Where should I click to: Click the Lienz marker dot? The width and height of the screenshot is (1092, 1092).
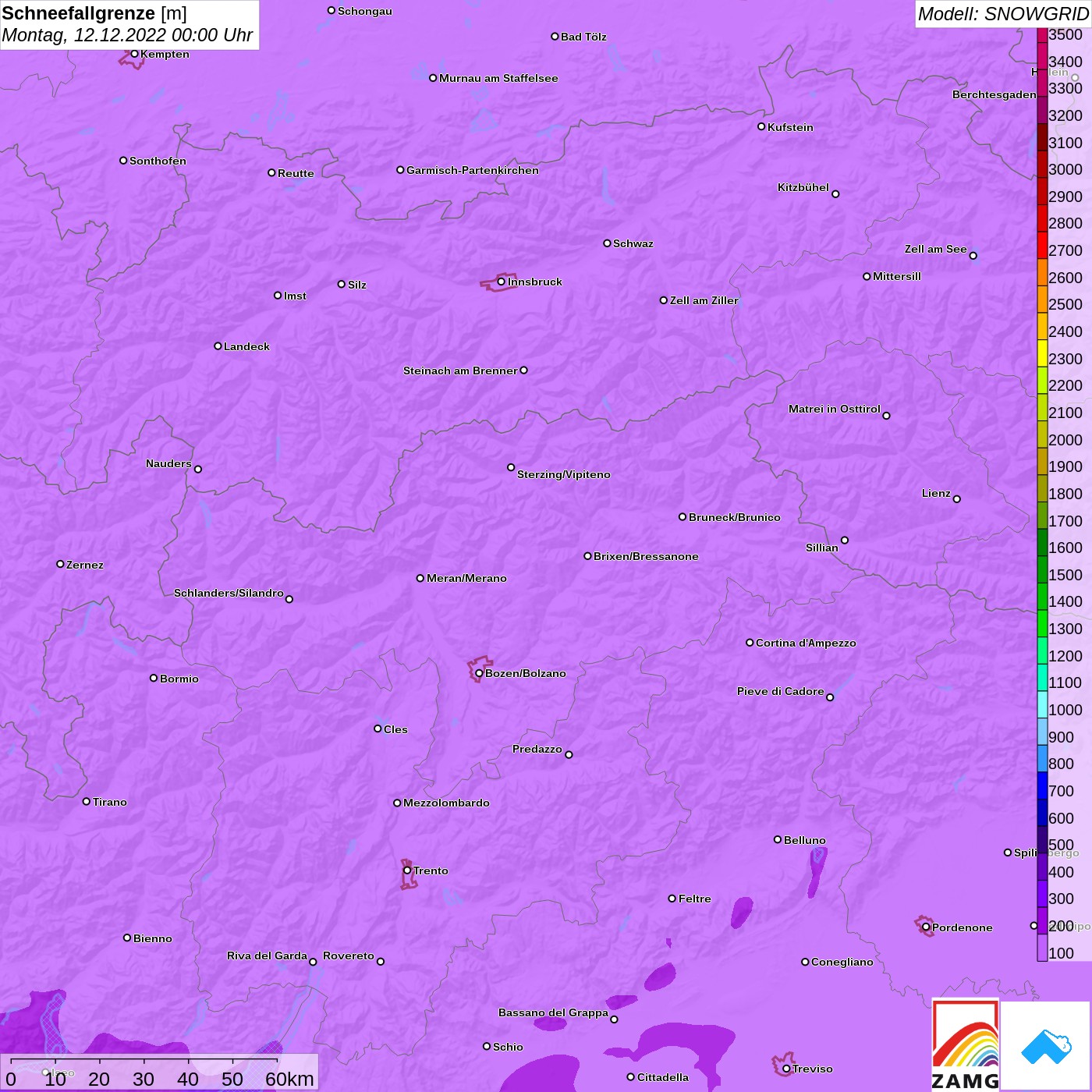(957, 499)
